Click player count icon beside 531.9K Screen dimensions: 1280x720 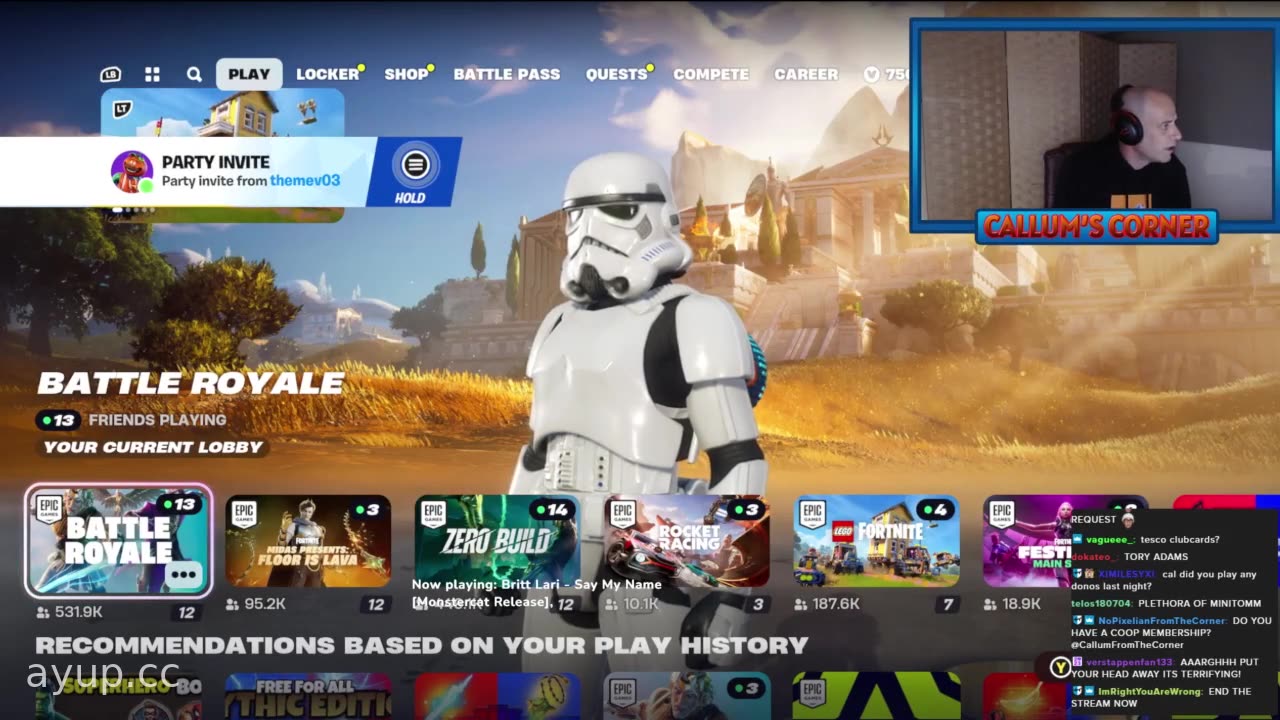click(42, 612)
